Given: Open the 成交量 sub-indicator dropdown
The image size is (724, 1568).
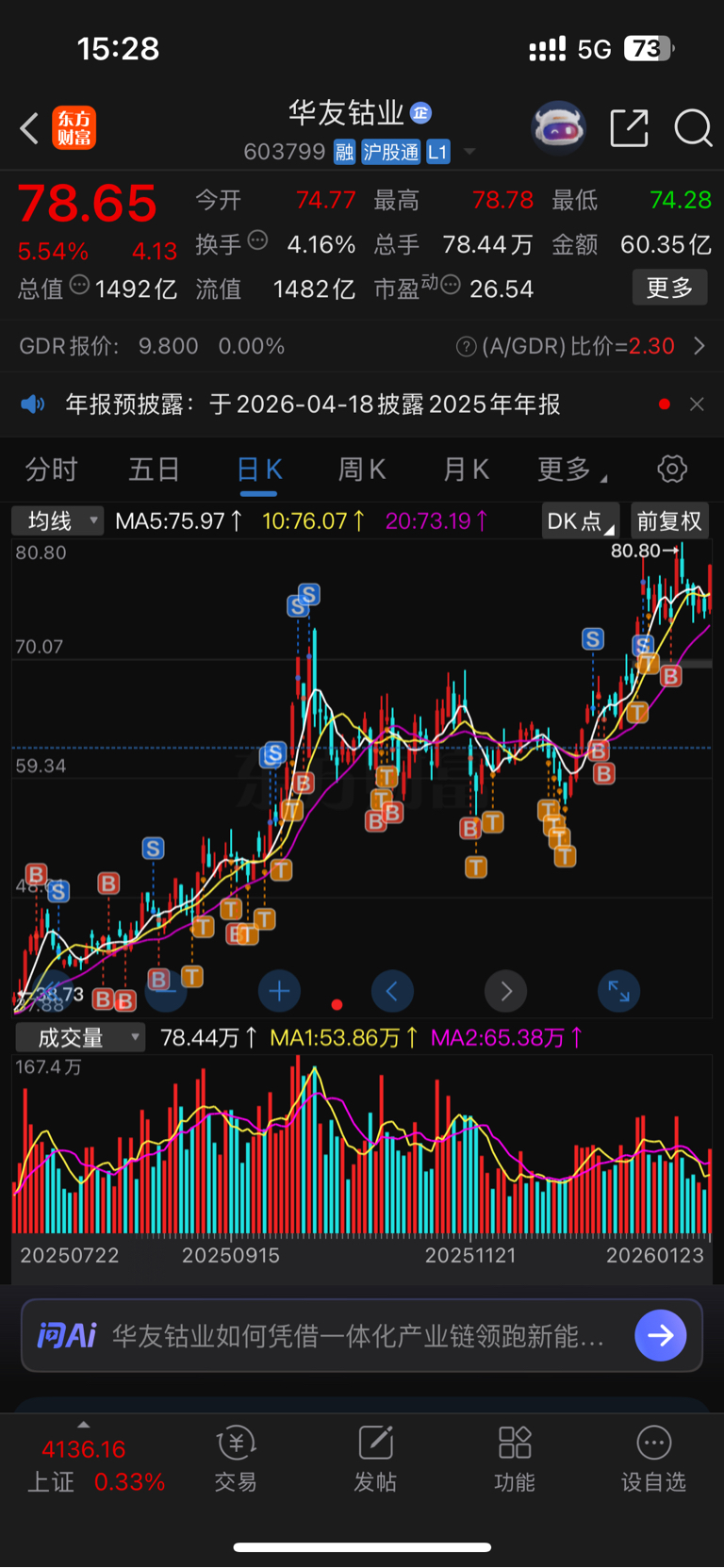Looking at the screenshot, I should click(80, 1038).
